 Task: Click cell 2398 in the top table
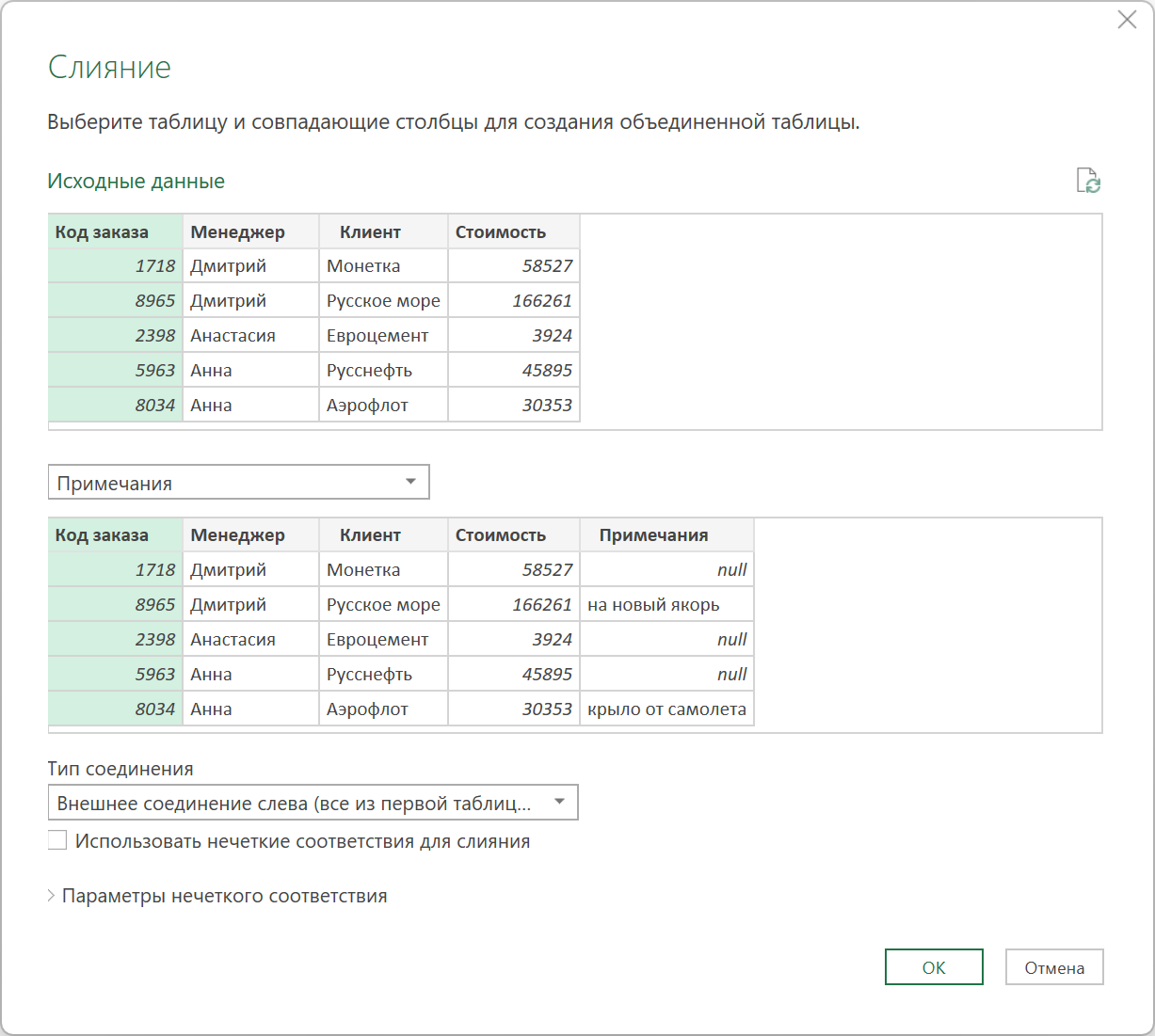115,336
